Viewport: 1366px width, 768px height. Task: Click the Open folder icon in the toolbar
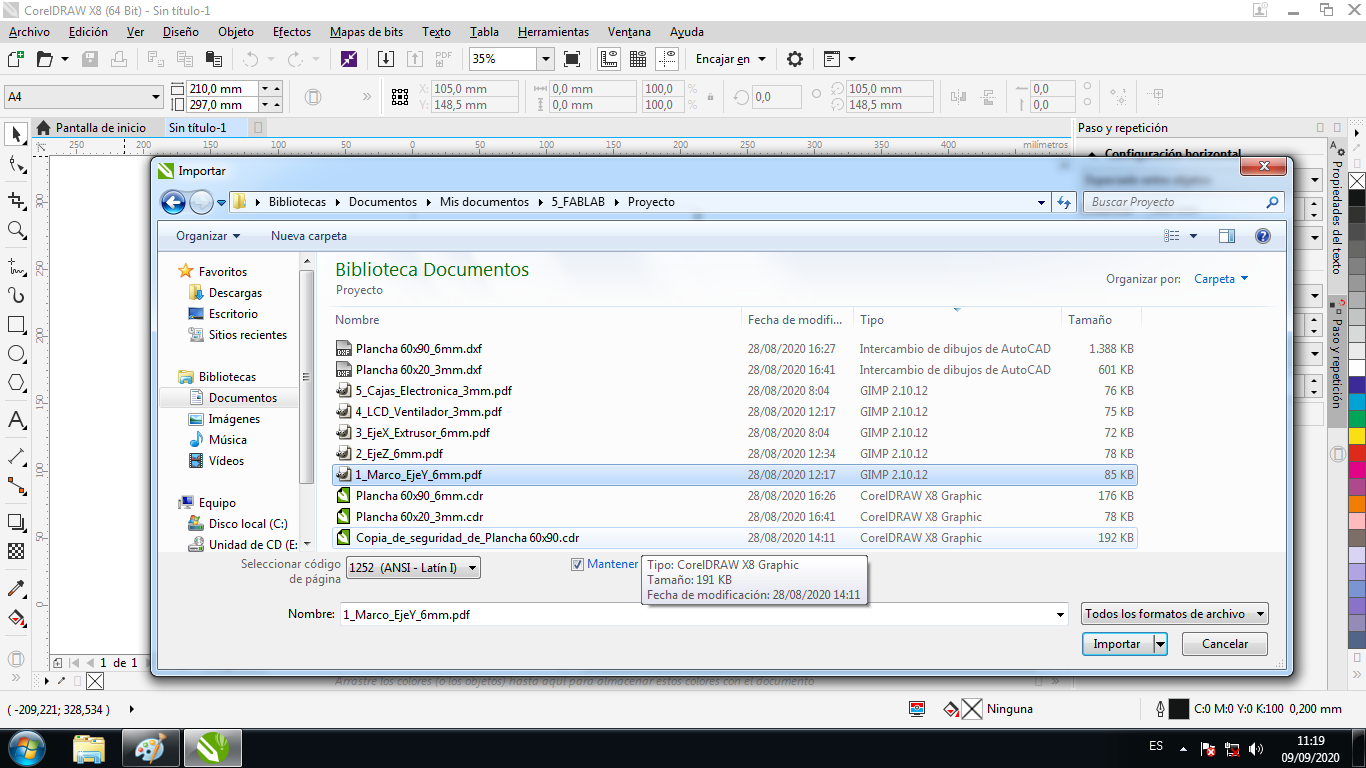click(45, 59)
